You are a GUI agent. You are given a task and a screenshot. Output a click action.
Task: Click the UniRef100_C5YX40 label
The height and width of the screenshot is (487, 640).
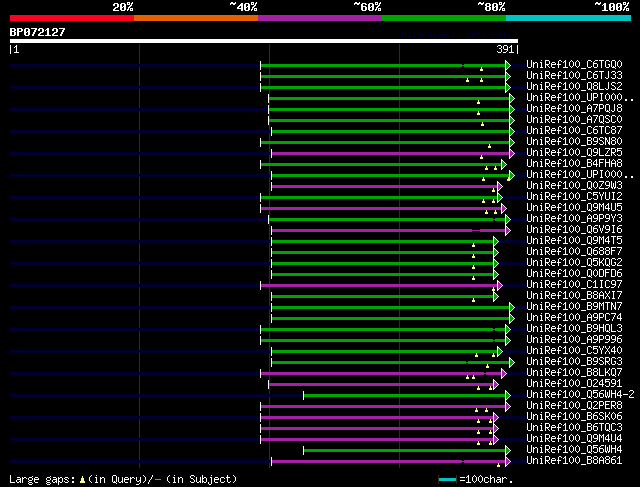(x=574, y=351)
